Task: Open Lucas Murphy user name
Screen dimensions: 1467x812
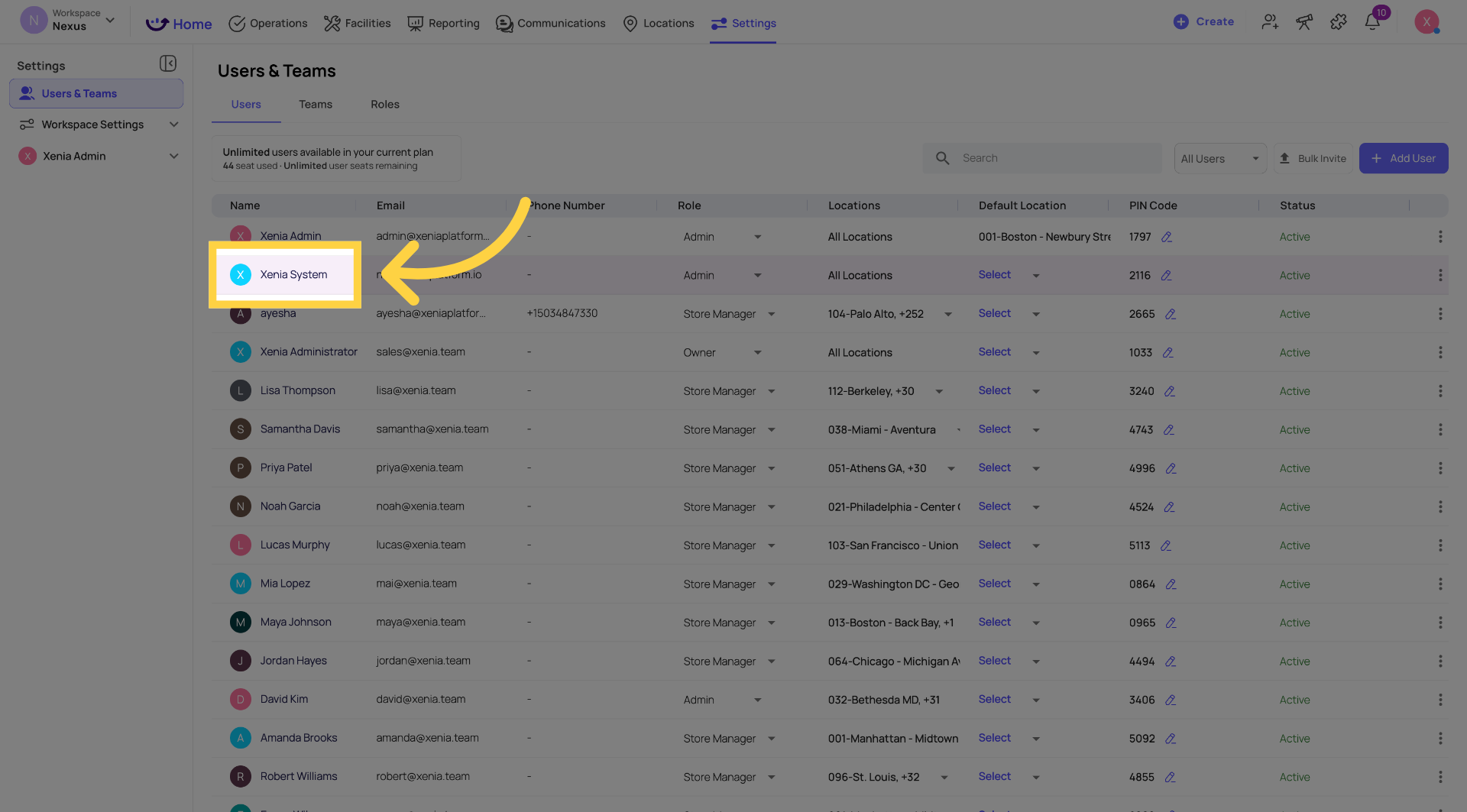Action: 295,545
